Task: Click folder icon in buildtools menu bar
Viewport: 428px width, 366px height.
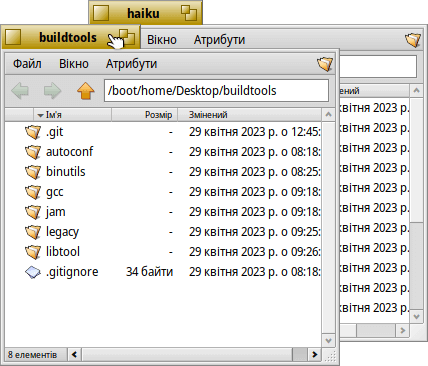Action: click(x=325, y=64)
